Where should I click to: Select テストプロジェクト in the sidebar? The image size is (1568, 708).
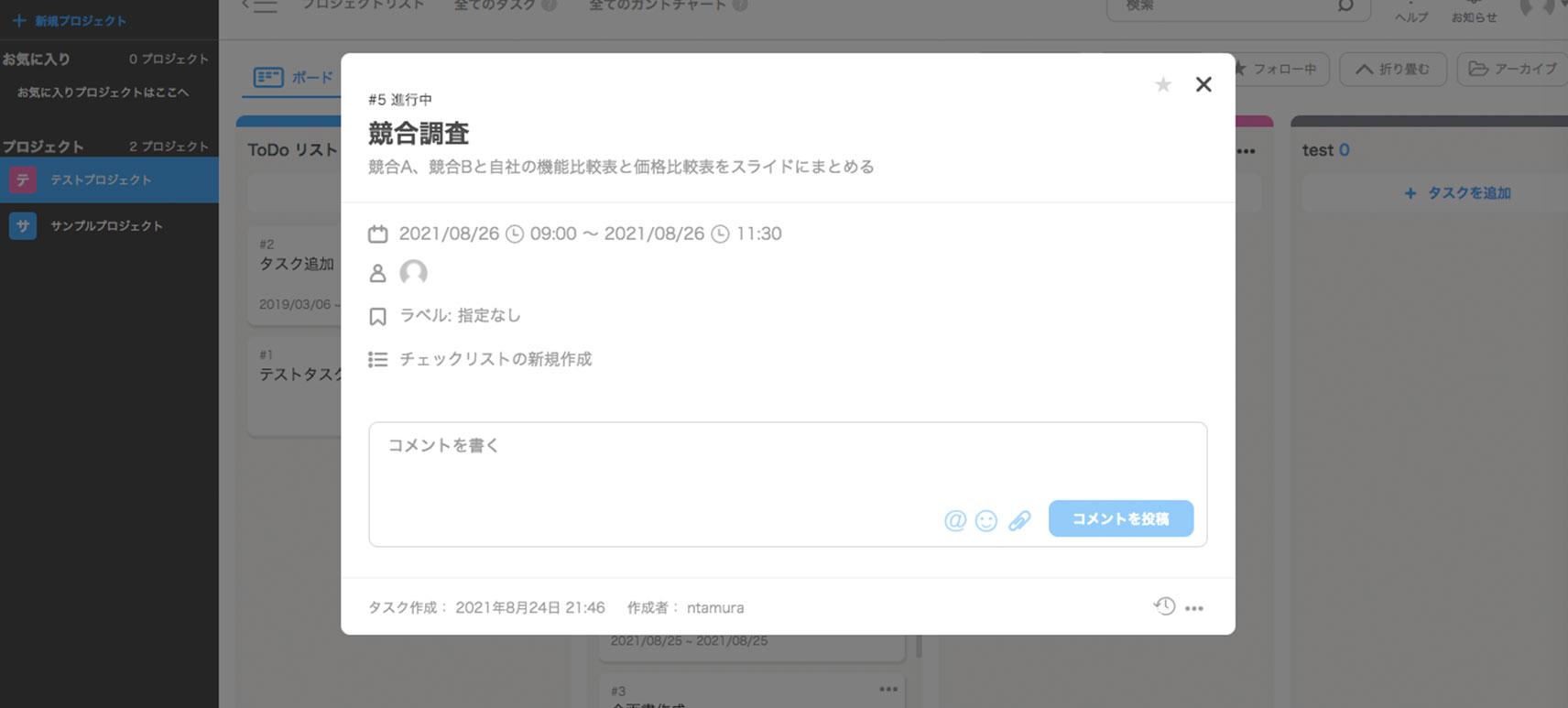point(109,180)
